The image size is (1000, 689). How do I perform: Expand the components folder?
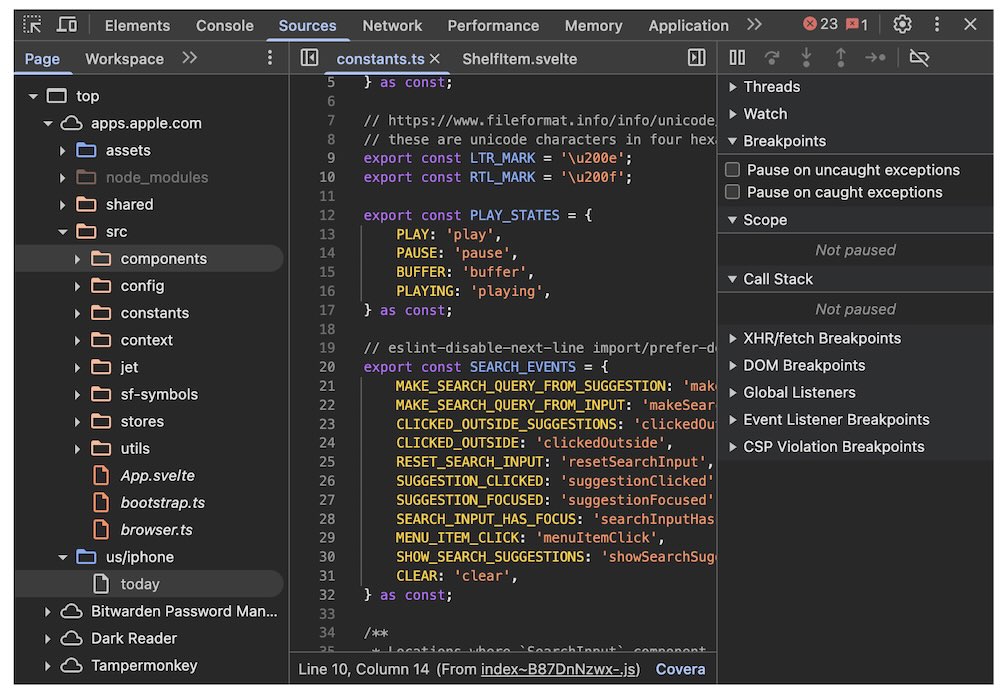(78, 259)
